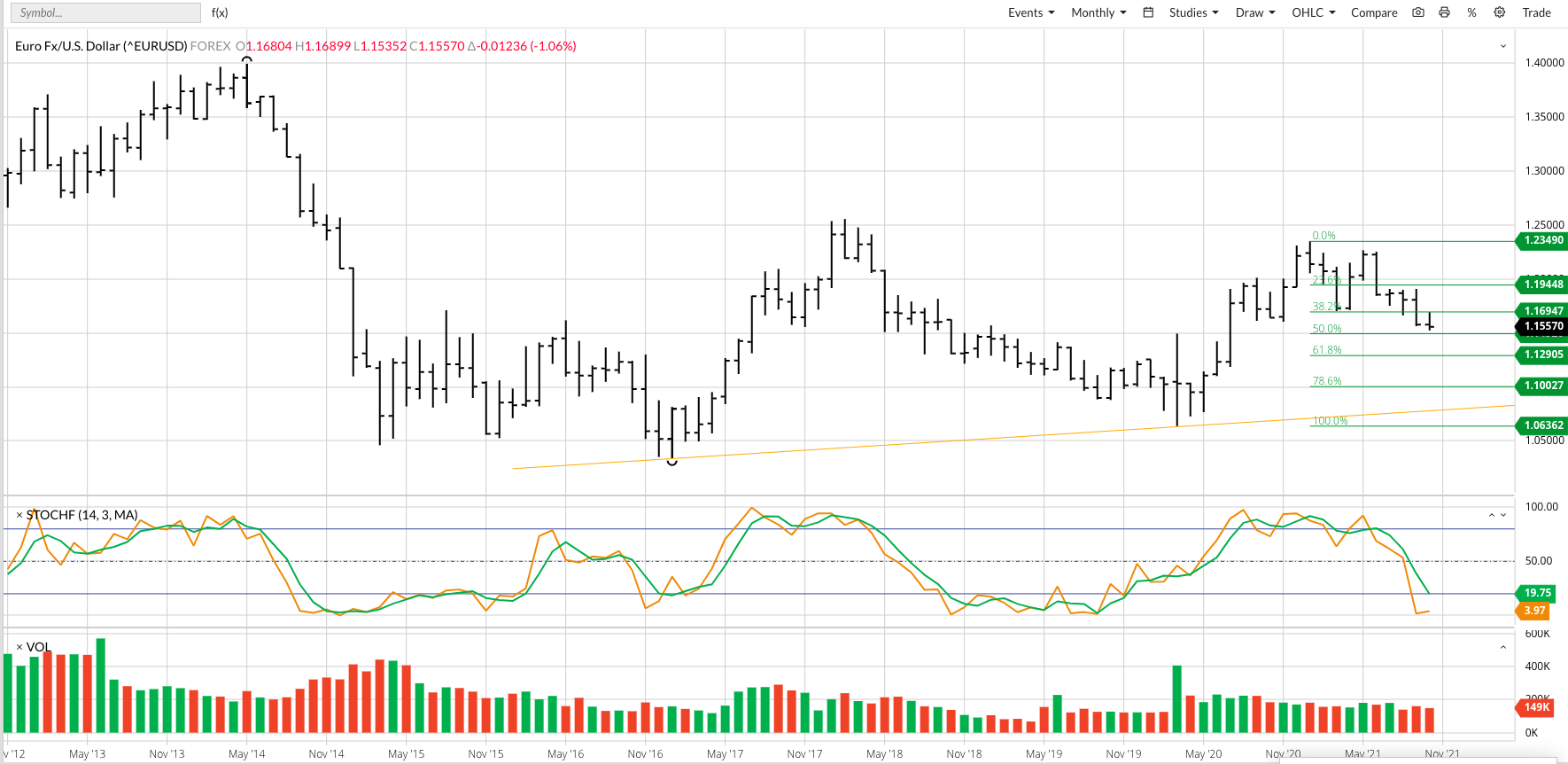This screenshot has width=1568, height=764.
Task: Click the Symbol input field
Action: point(105,12)
